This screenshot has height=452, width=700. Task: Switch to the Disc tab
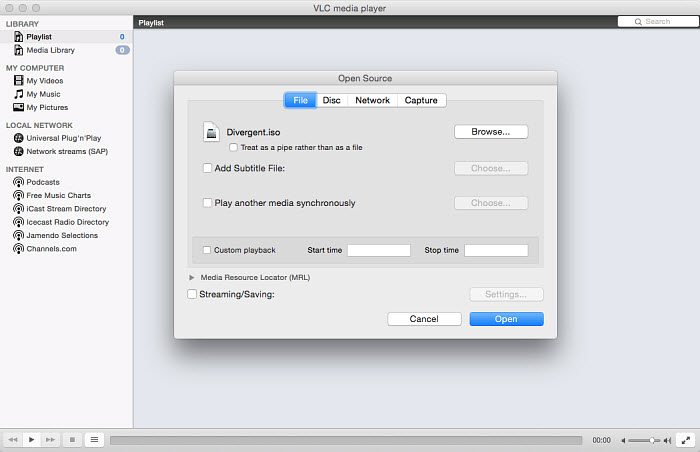tap(332, 100)
